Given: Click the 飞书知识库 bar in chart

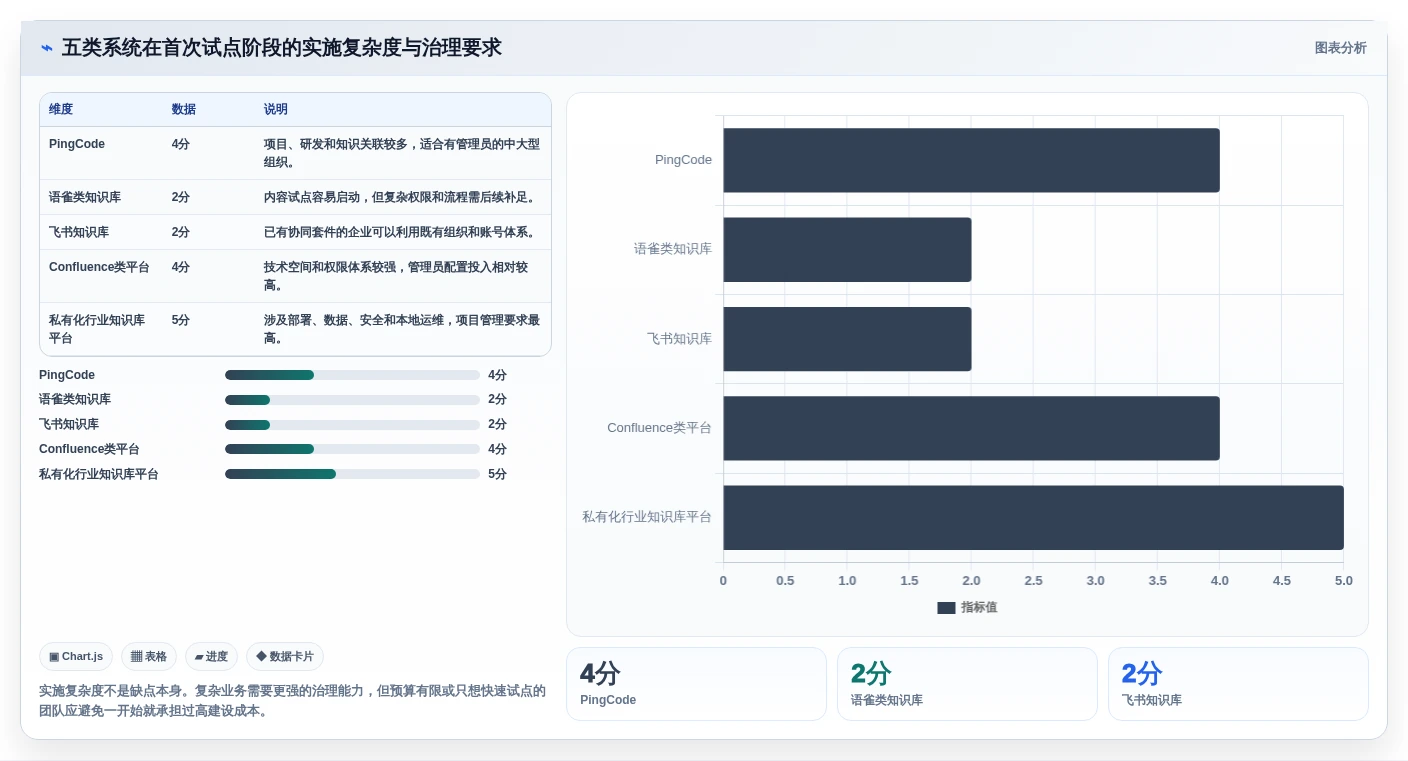Looking at the screenshot, I should (847, 339).
